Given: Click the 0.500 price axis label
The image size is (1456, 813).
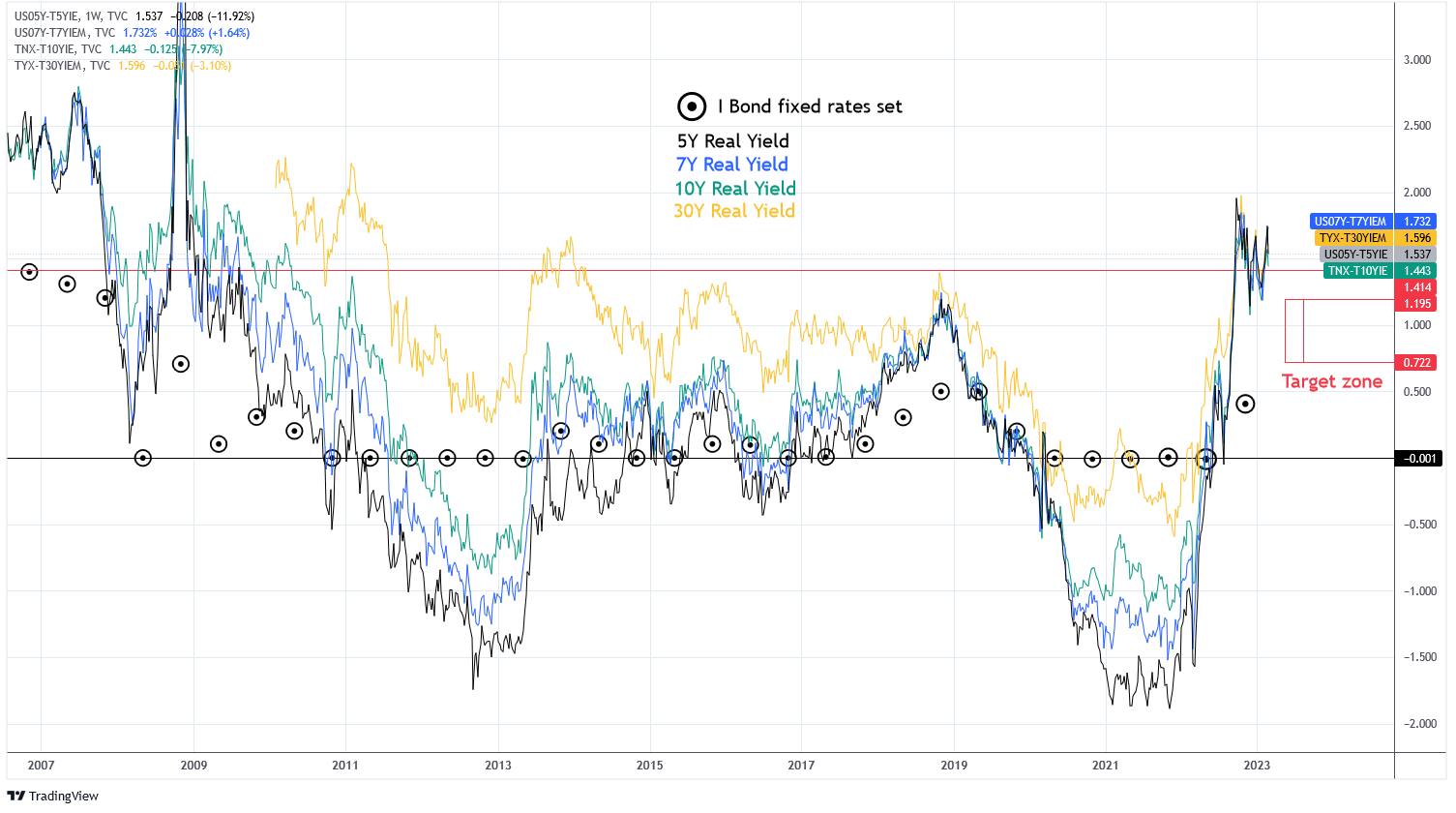Looking at the screenshot, I should (x=1417, y=392).
